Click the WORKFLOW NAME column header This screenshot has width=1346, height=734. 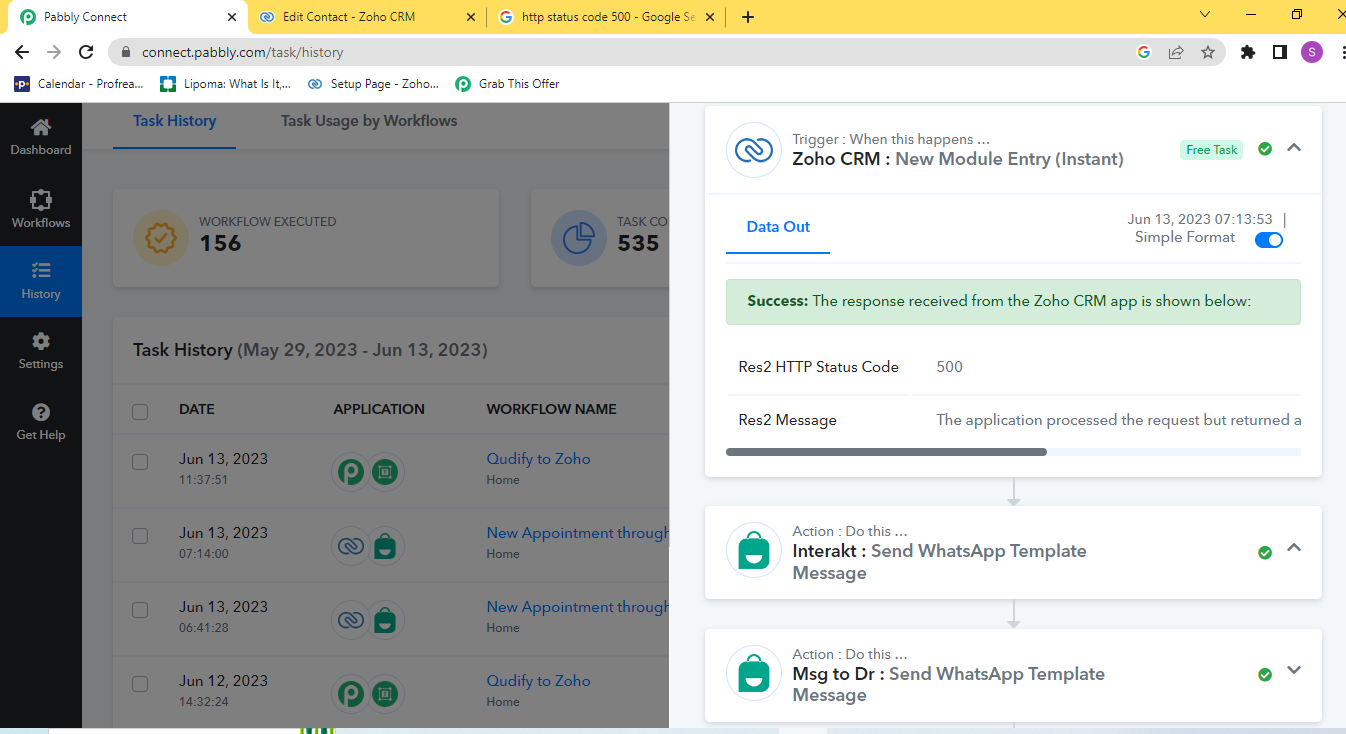pos(551,409)
